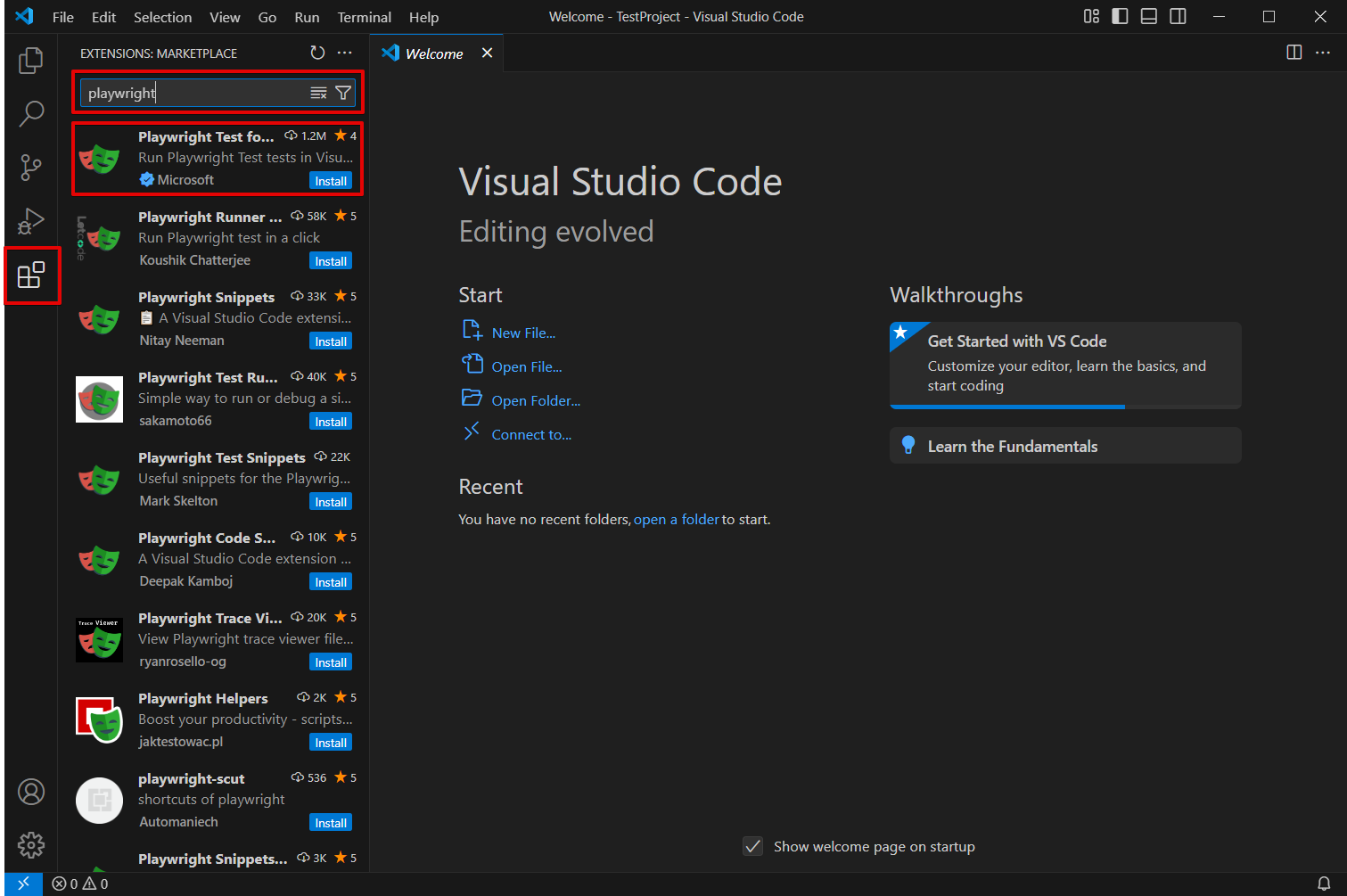Clear the extension search results
The height and width of the screenshot is (896, 1347).
(318, 92)
